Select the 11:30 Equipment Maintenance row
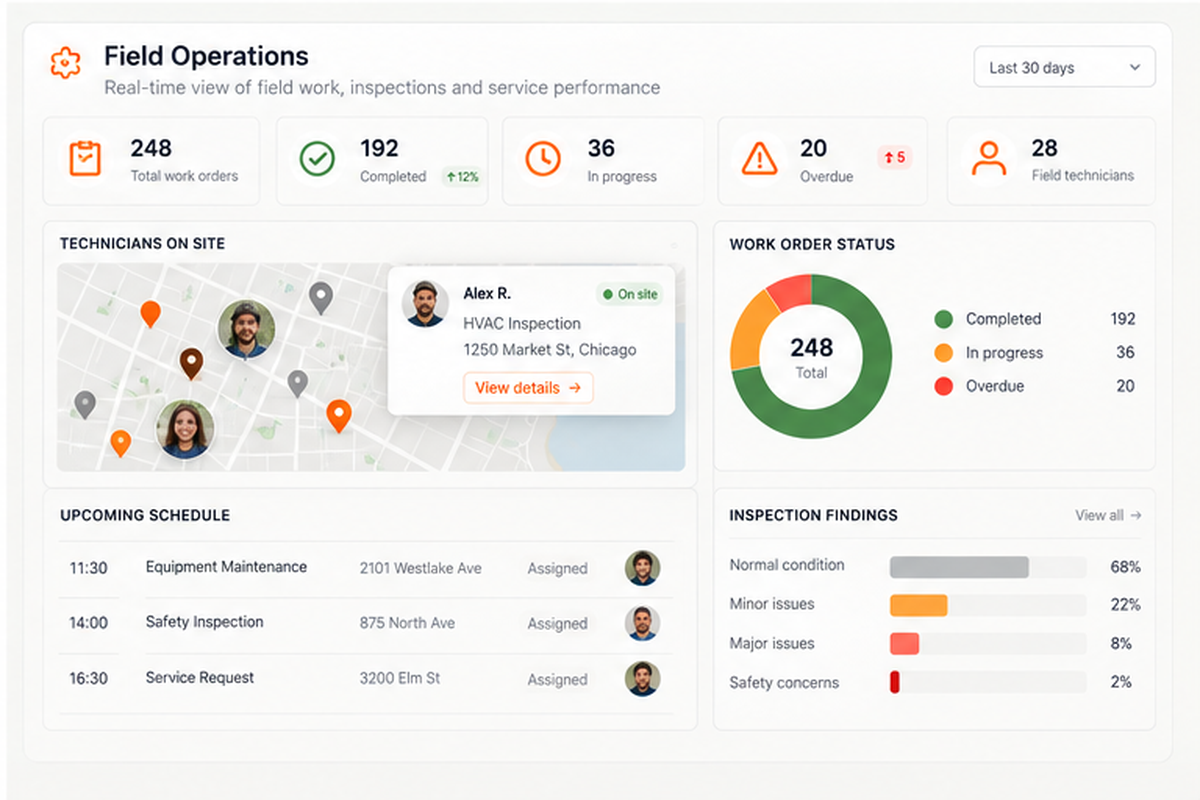The width and height of the screenshot is (1200, 800). point(366,568)
